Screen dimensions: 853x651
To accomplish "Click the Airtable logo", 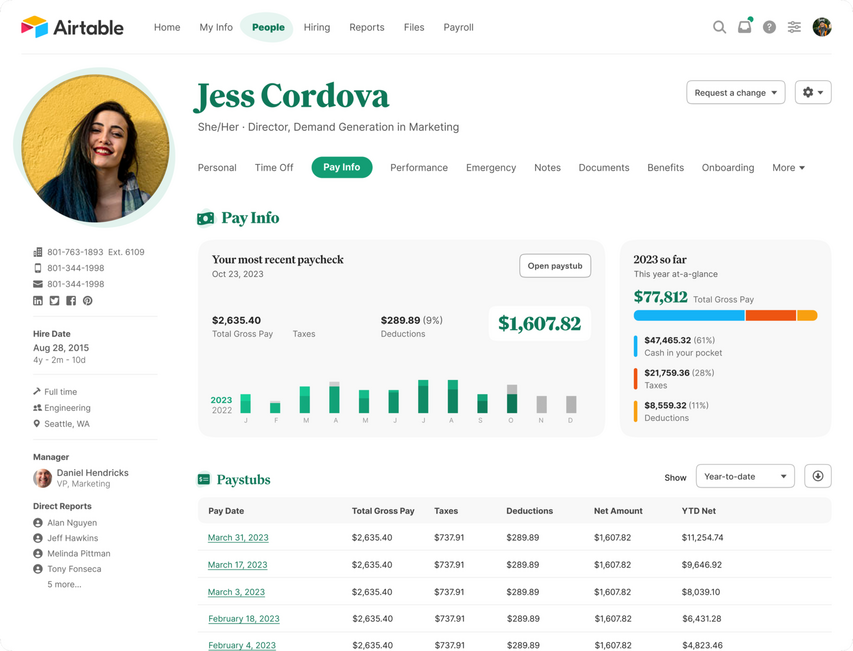I will 72,27.
